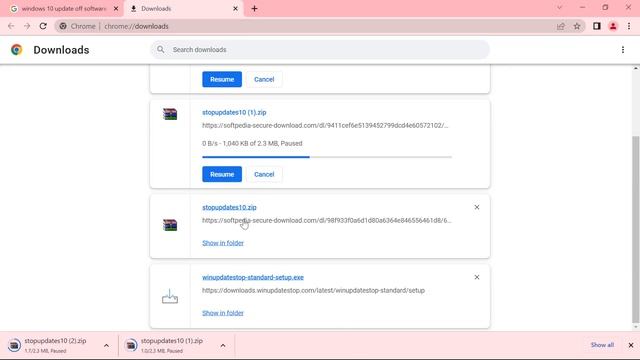Click the '0 B/s - 1,040 KB of 2.3 MB, Paused' status
The height and width of the screenshot is (360, 640).
click(252, 143)
